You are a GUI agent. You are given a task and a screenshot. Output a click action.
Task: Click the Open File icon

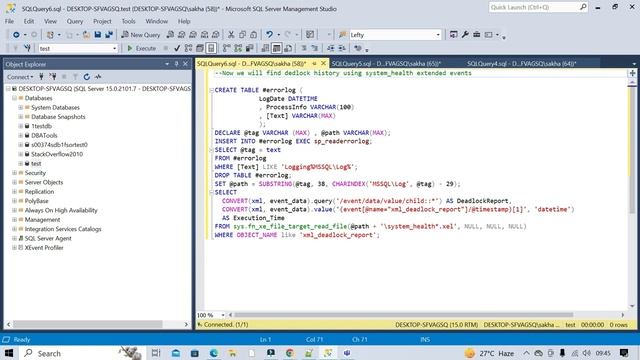[87, 35]
